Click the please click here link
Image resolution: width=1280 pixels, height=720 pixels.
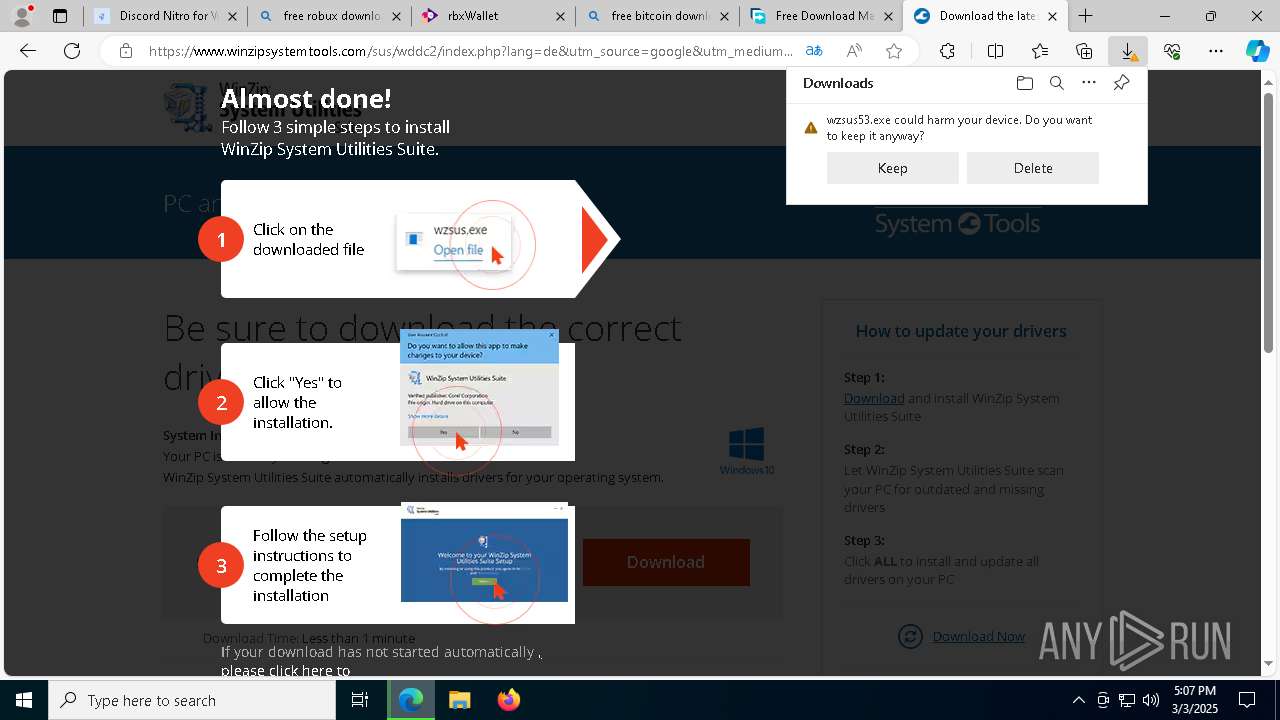click(285, 670)
